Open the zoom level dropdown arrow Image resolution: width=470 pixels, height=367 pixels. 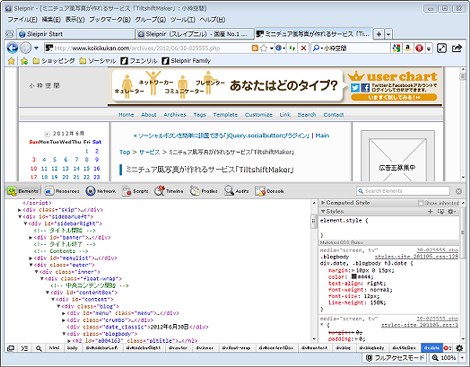coord(463,358)
